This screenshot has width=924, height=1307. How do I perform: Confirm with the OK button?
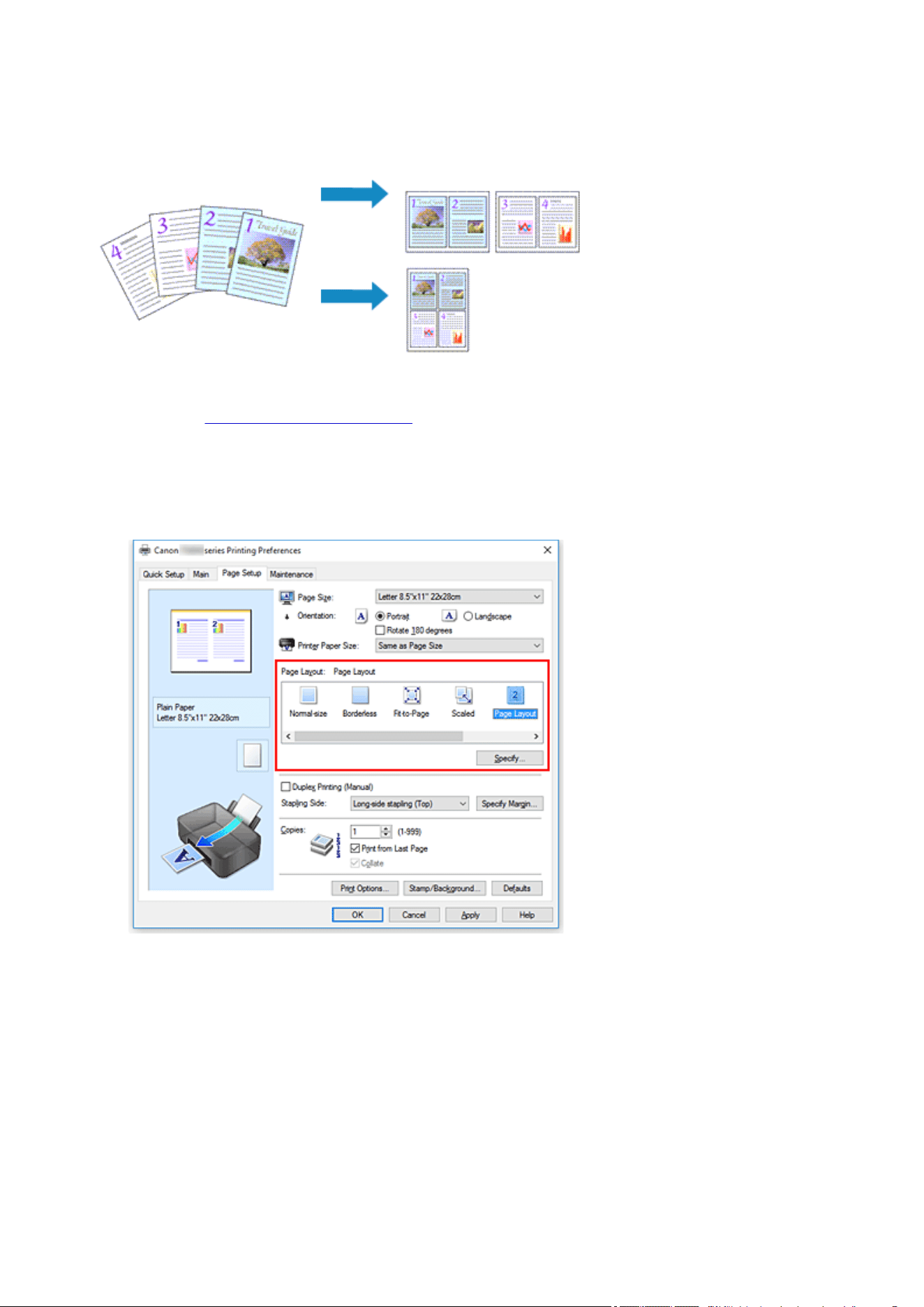coord(357,915)
